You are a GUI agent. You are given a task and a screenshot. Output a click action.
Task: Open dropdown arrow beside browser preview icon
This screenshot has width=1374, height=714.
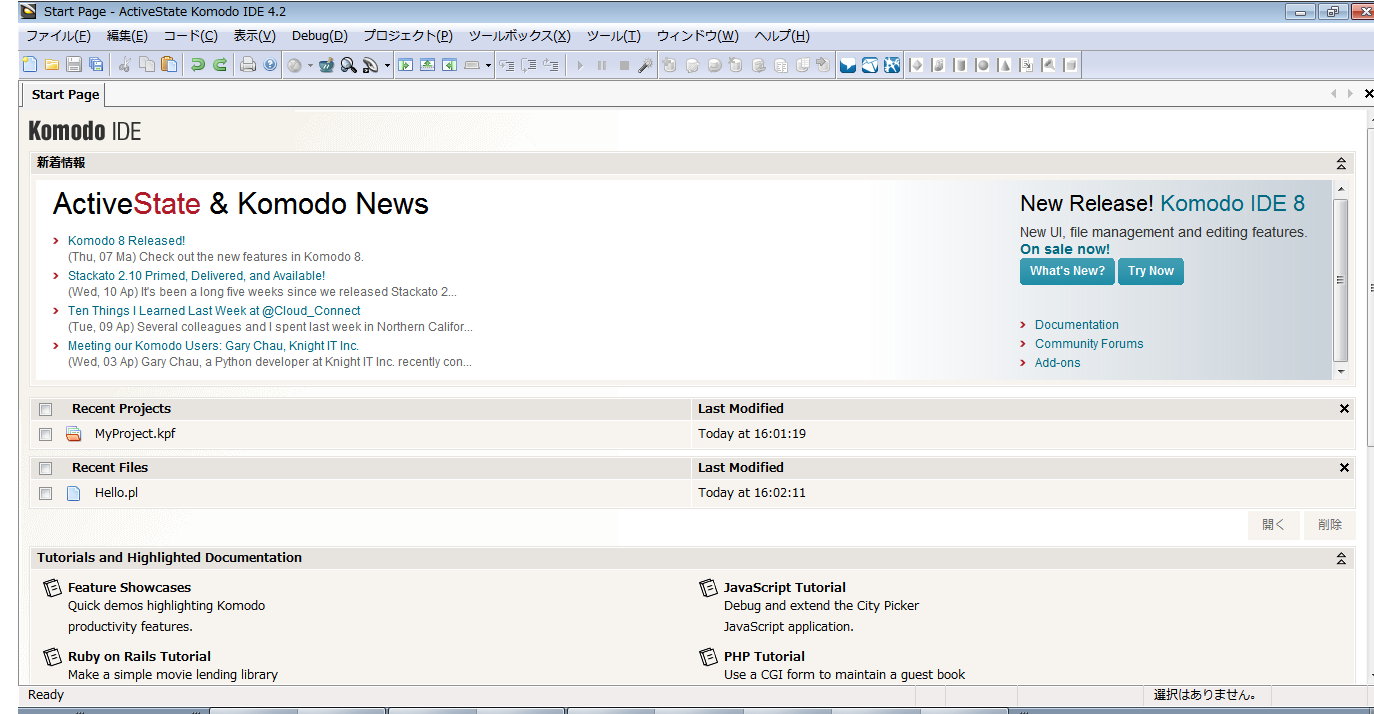click(310, 65)
